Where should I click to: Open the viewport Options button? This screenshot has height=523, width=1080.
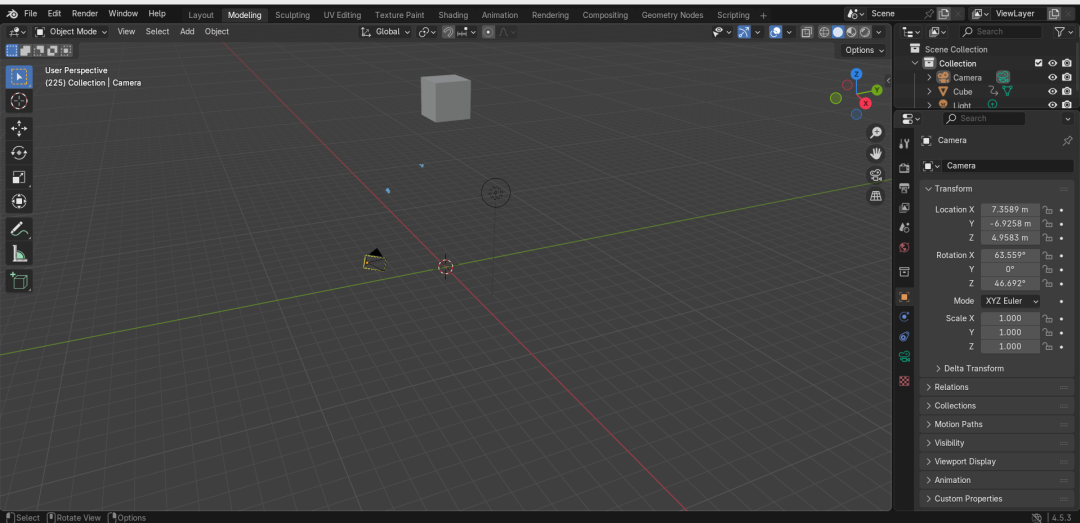(864, 50)
